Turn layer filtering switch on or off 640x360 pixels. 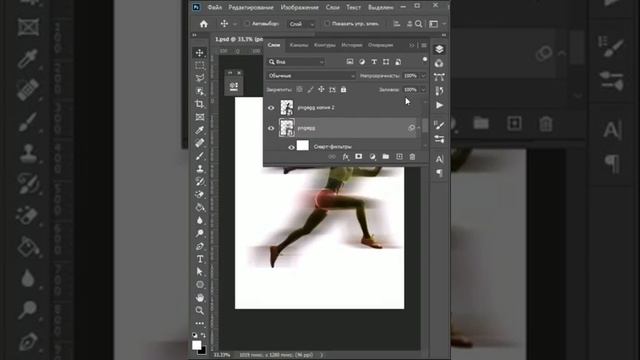pos(424,60)
